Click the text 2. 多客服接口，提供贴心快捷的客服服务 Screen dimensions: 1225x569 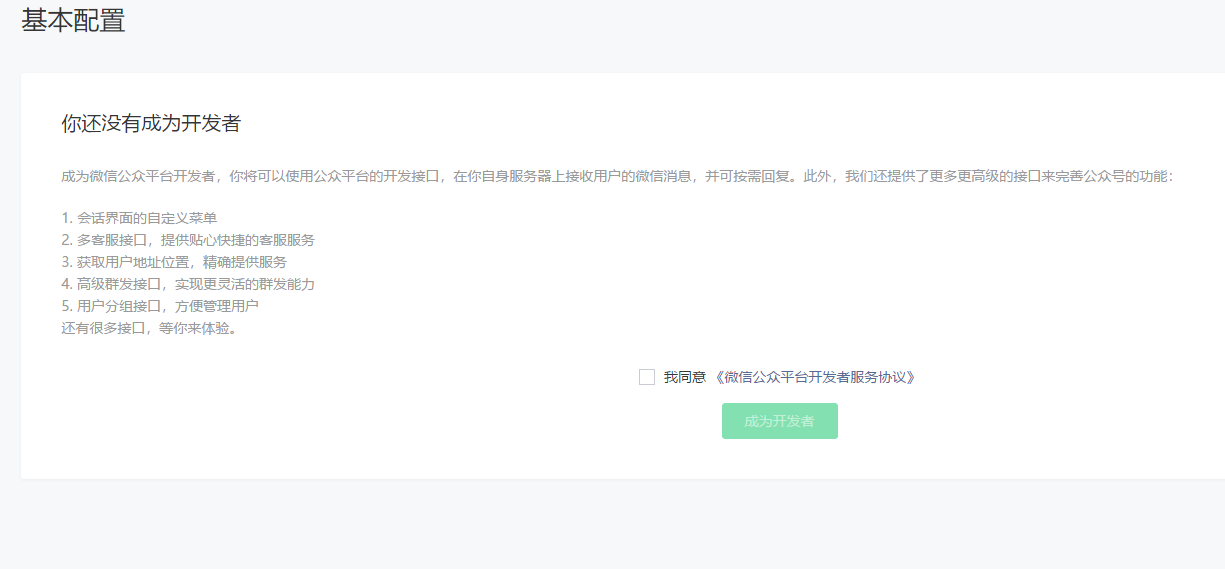click(188, 240)
